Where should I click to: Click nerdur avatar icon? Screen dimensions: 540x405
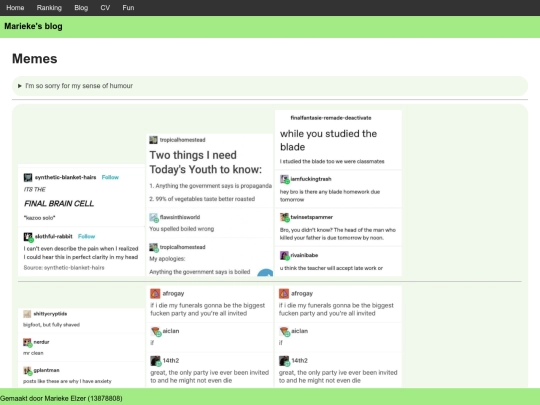(x=27, y=342)
